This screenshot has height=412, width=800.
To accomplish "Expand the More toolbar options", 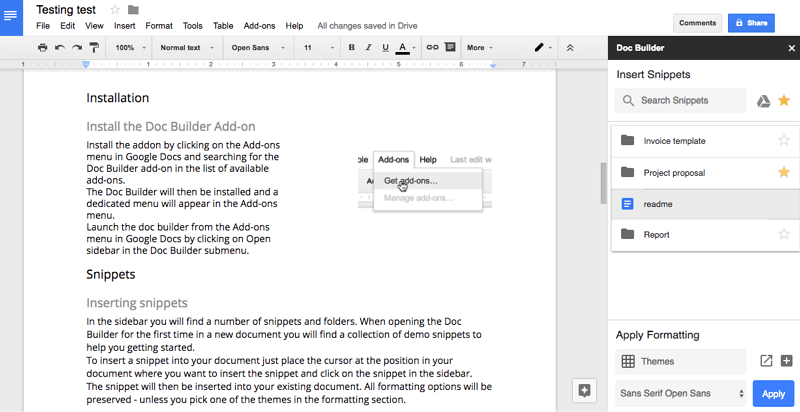I will [x=480, y=47].
